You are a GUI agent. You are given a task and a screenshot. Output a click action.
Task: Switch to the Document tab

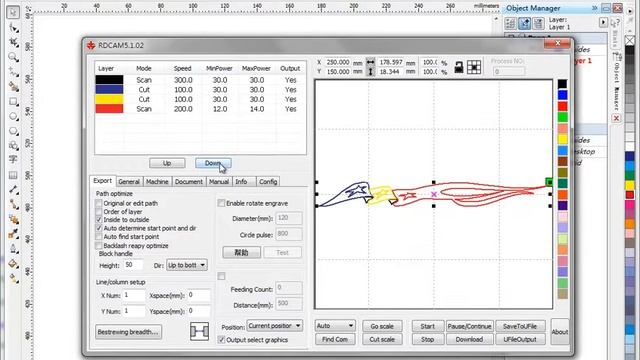click(x=189, y=182)
